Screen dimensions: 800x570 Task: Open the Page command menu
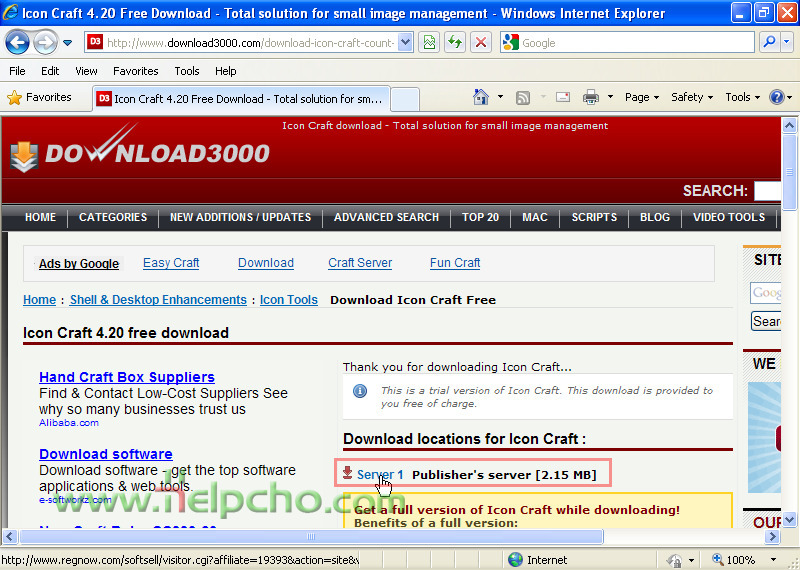642,97
